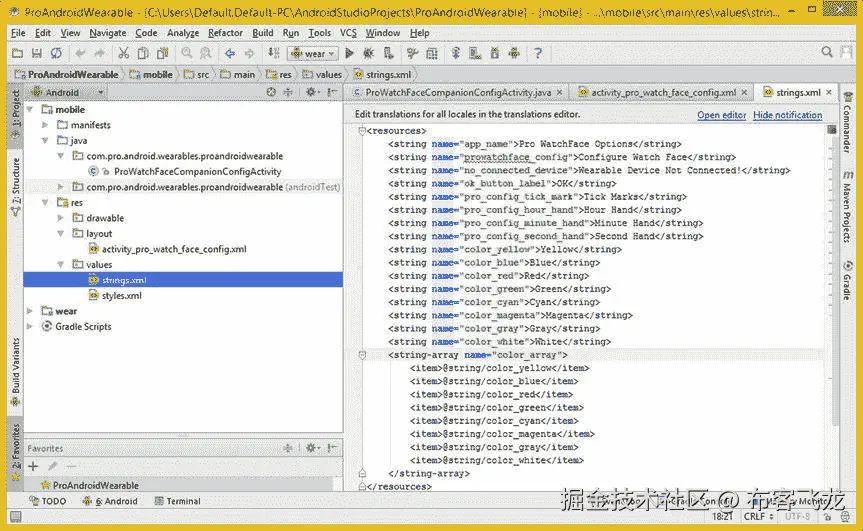Image resolution: width=863 pixels, height=531 pixels.
Task: Toggle the Commander side tab
Action: 848,123
